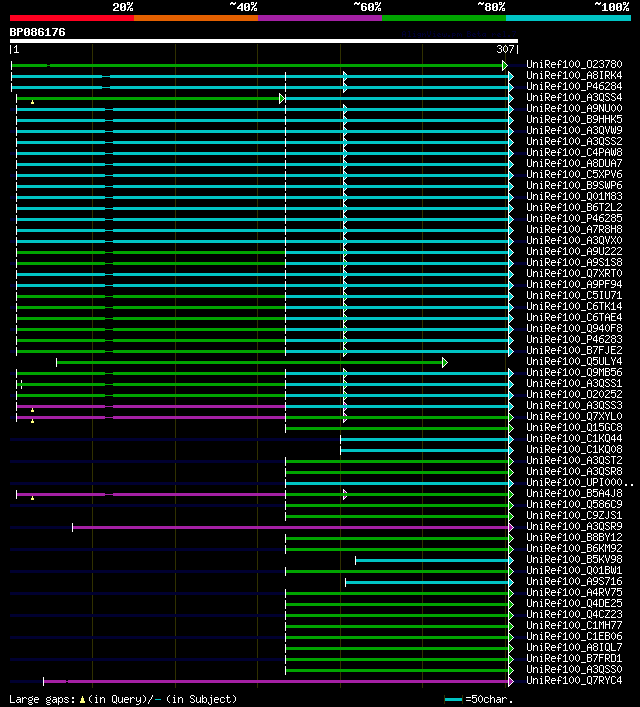This screenshot has height=707, width=640.
Task: Select the UniRef100_A8DUA7 label
Action: coord(574,163)
